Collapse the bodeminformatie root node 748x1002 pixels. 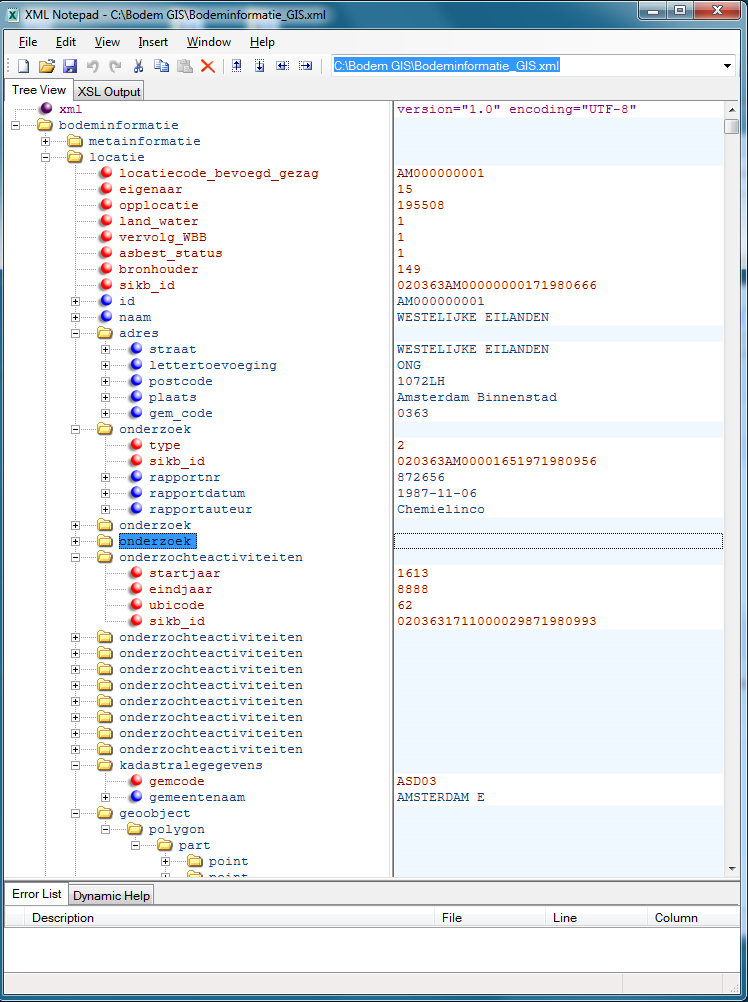pyautogui.click(x=15, y=125)
